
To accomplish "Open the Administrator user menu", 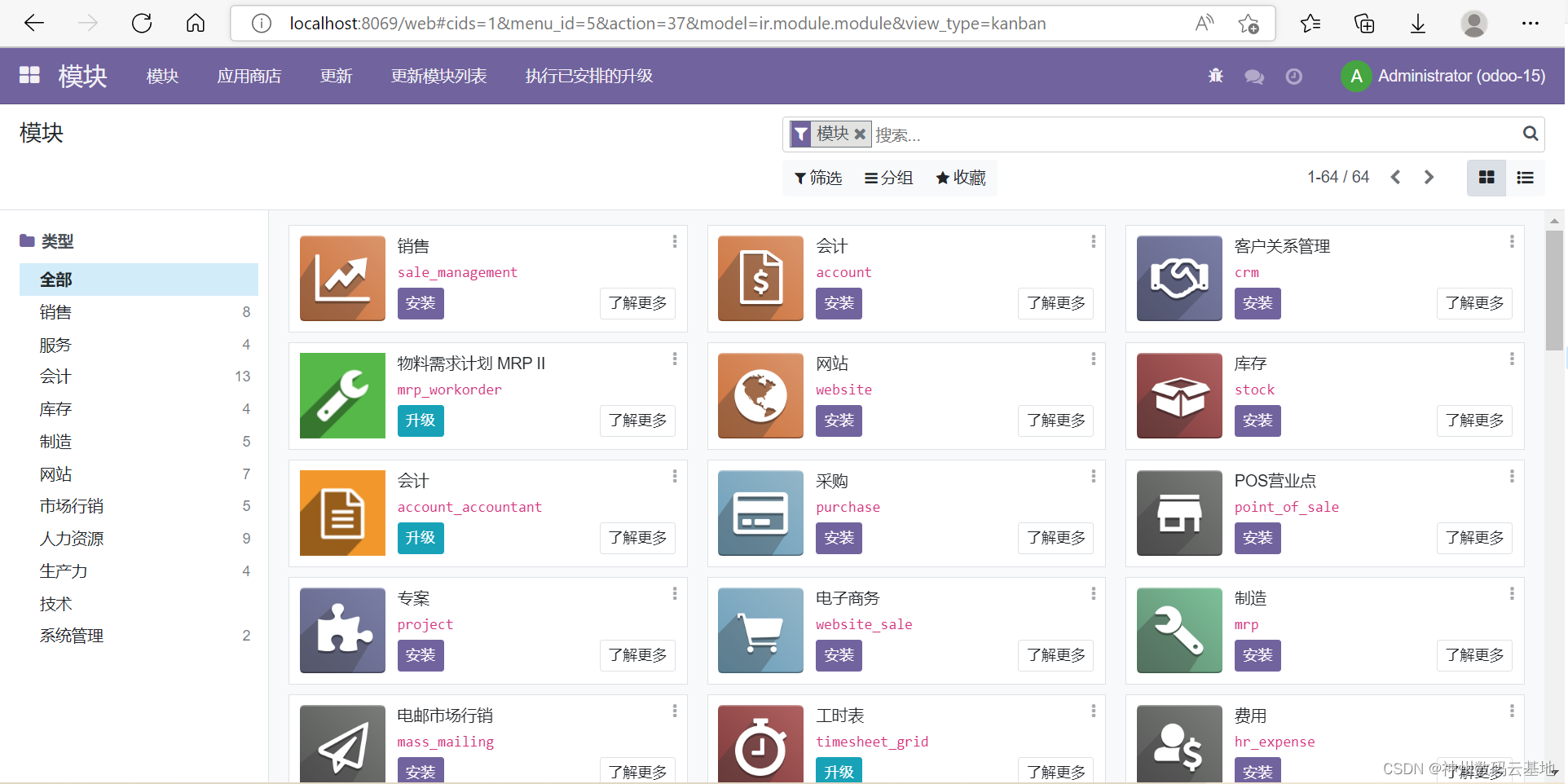I will 1443,76.
